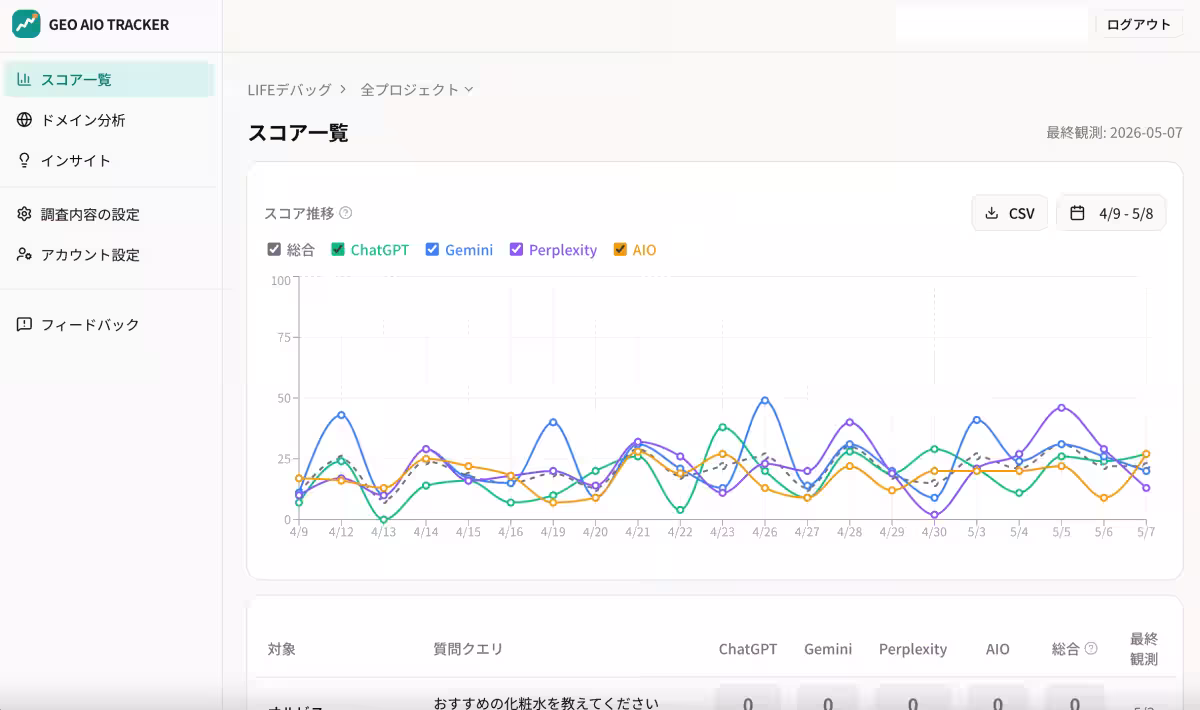Click the blue Gemini point at 4/12
The width and height of the screenshot is (1200, 710).
341,414
